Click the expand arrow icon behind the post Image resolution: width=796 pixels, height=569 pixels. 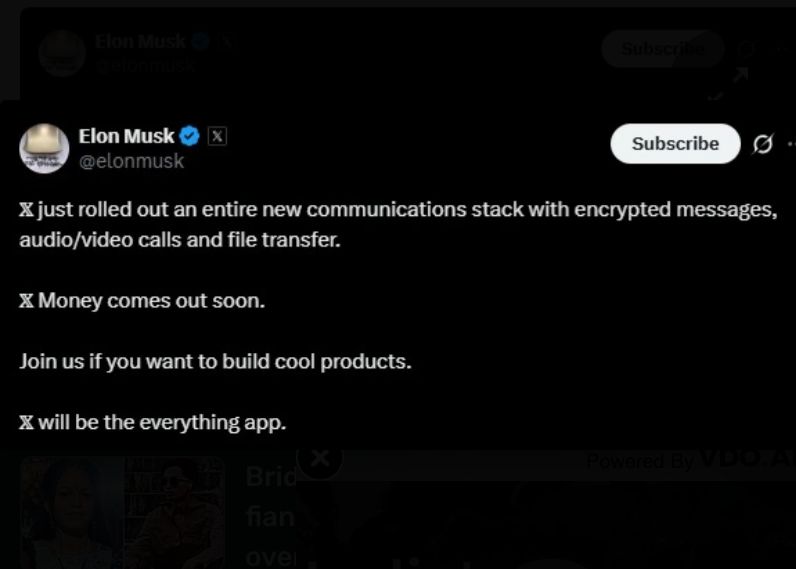pos(741,76)
